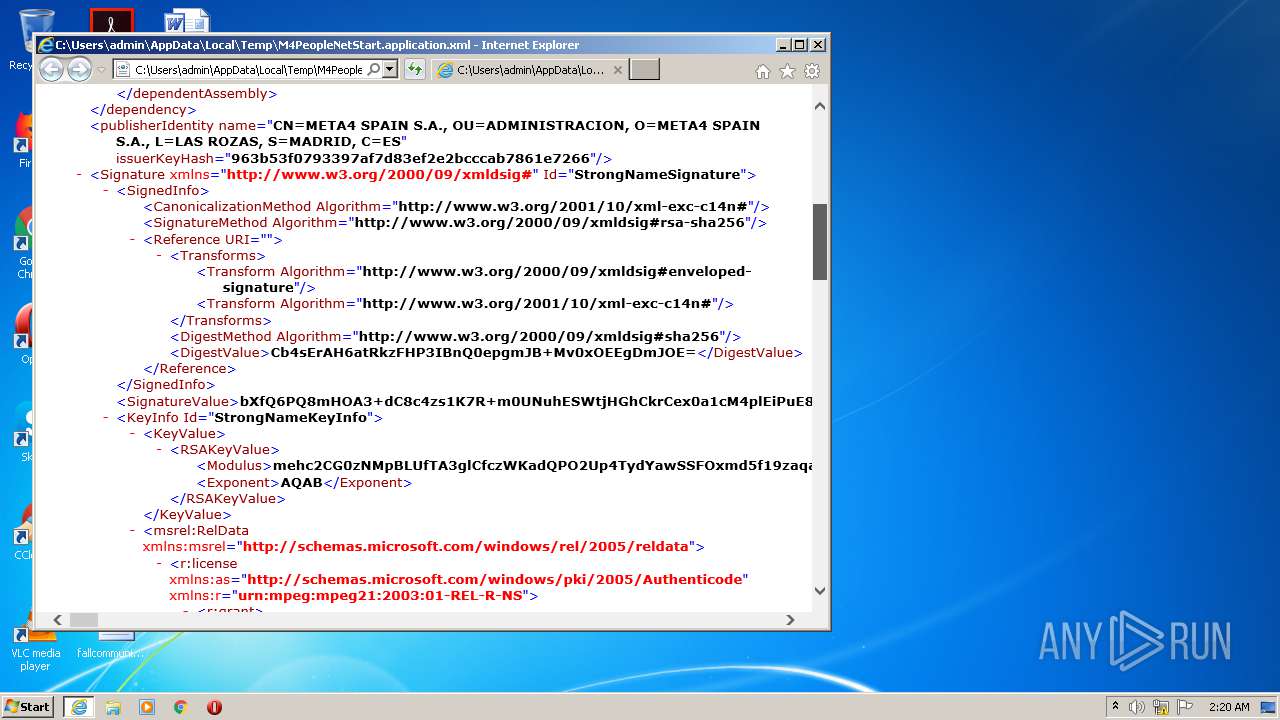Collapse the KeyInfo StrongNameKeyInfo node
Viewport: 1280px width, 720px height.
[x=106, y=418]
